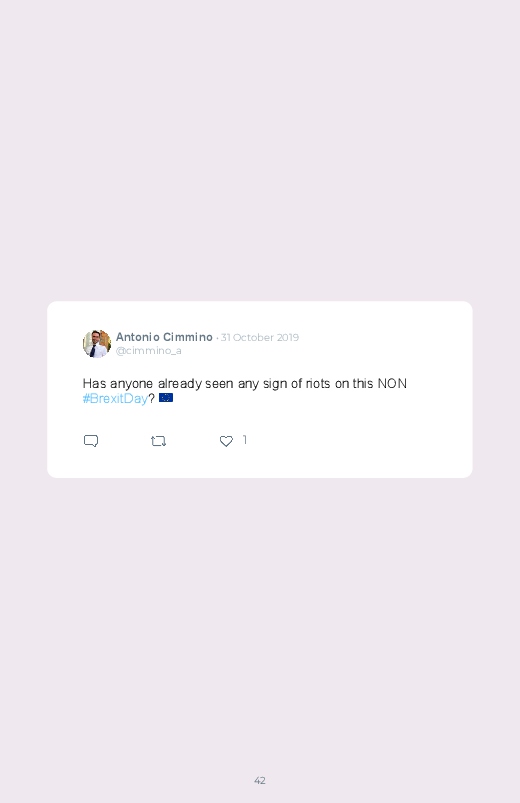Retweet the post using the arrows icon

click(x=158, y=441)
